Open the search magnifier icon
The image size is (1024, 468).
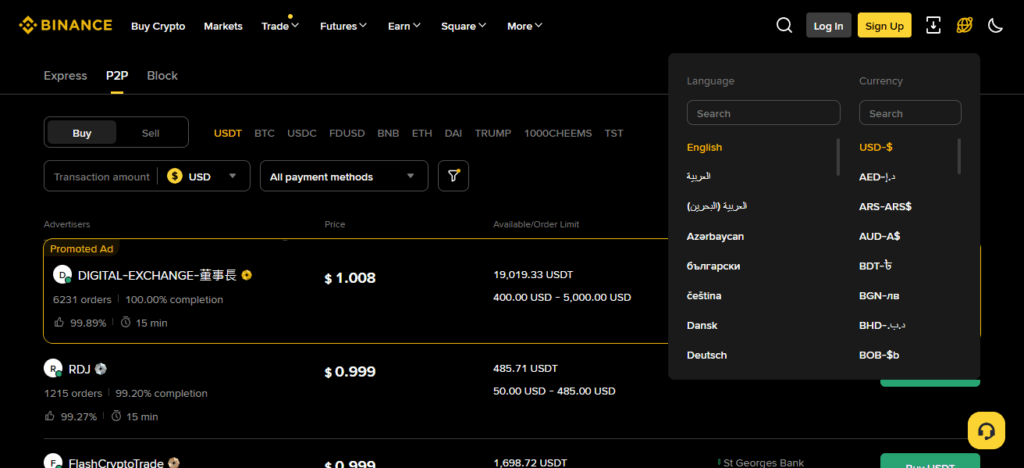click(x=784, y=25)
